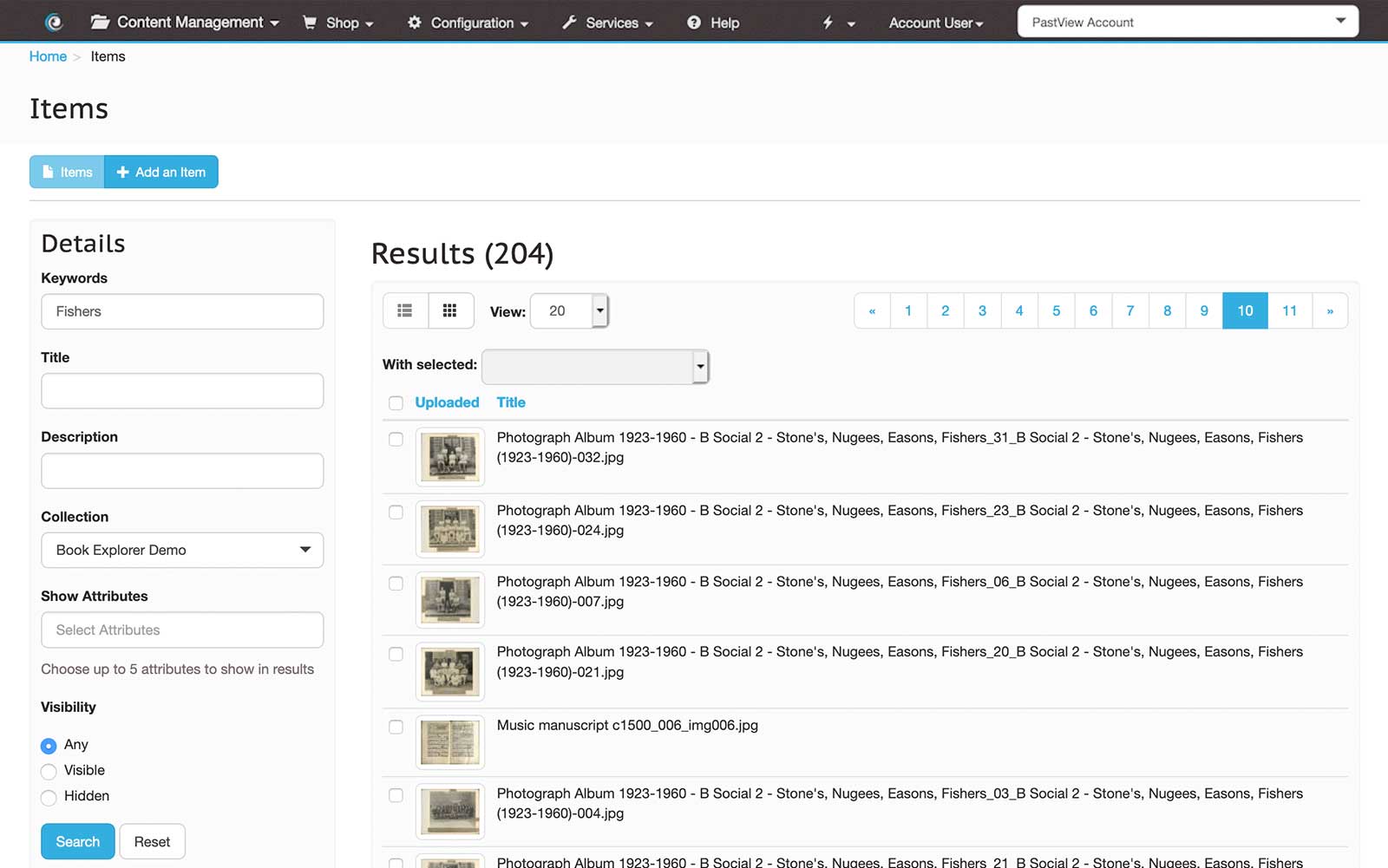Check the Fishers_03 004.jpg item checkbox
Screen dimensions: 1388x868
click(x=396, y=795)
